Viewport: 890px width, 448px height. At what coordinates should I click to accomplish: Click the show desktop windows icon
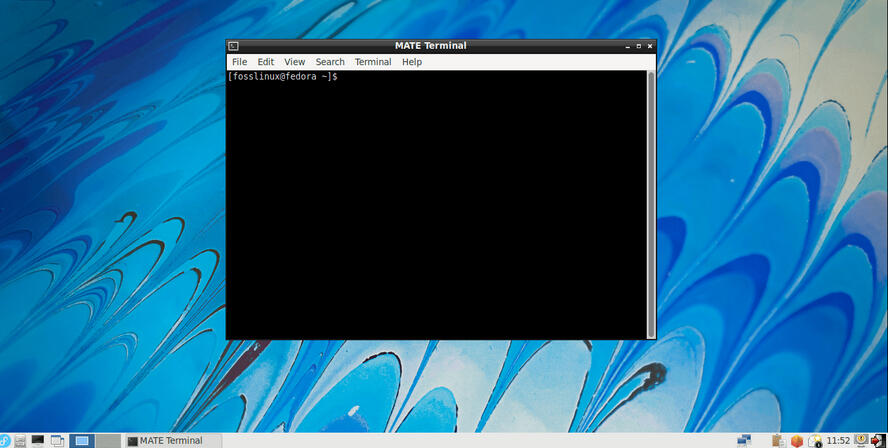point(57,440)
